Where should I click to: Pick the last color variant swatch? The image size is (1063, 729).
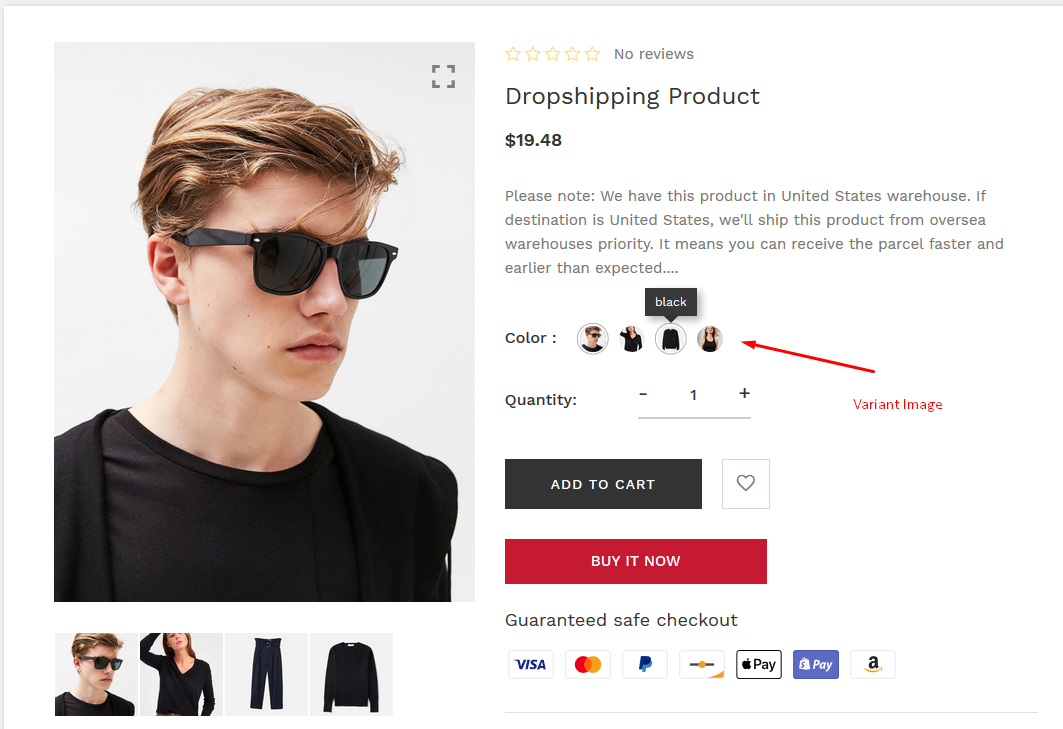(710, 338)
